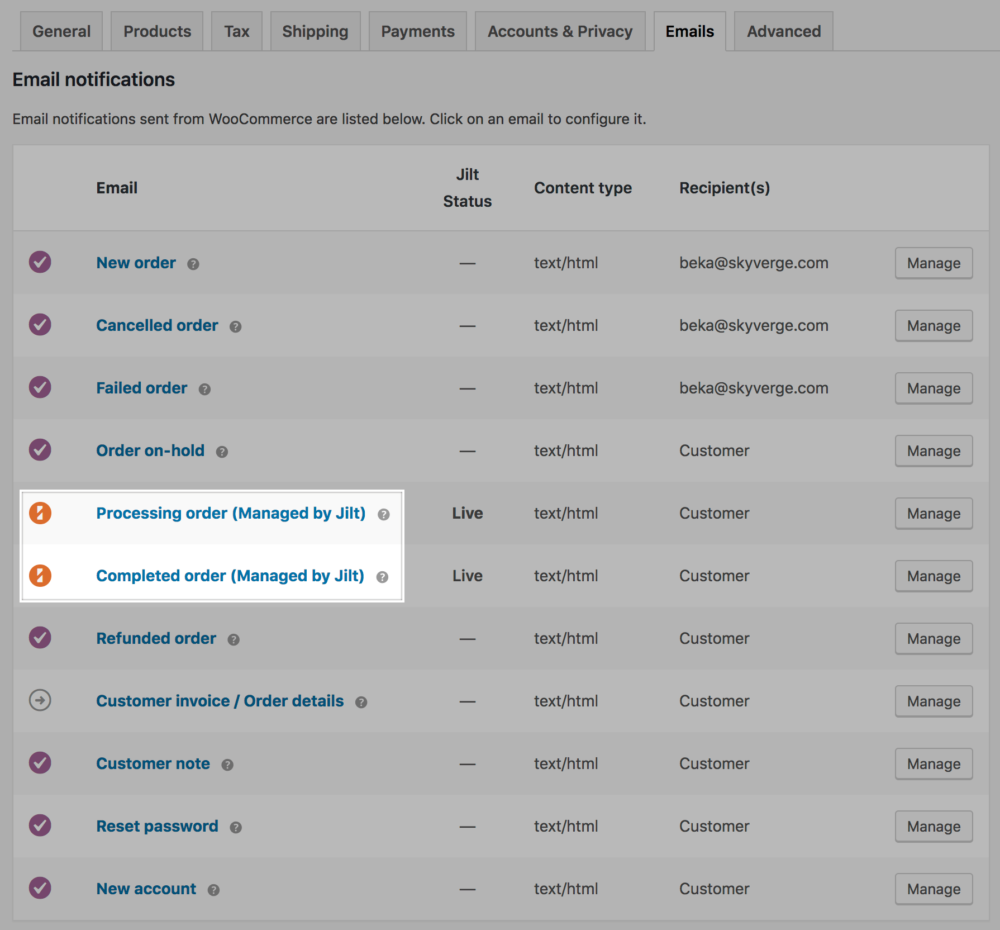1000x930 pixels.
Task: Click the help tooltip icon next to Failed order
Action: (x=205, y=389)
